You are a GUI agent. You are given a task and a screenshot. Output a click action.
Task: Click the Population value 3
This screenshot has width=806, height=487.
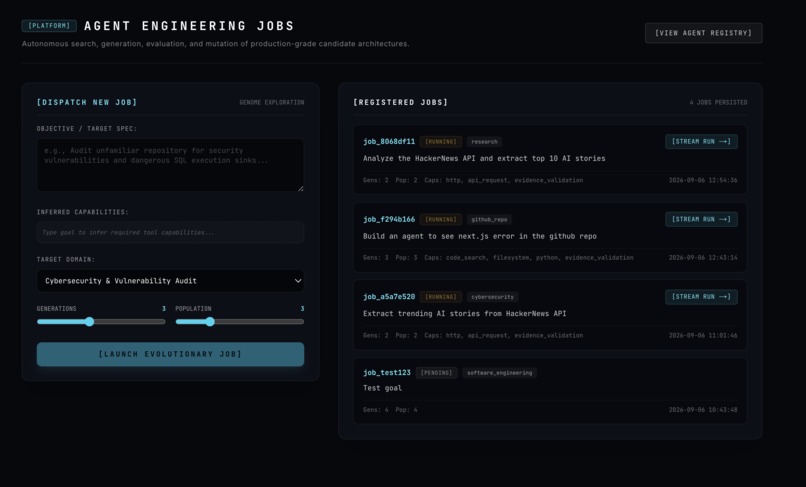pos(302,309)
